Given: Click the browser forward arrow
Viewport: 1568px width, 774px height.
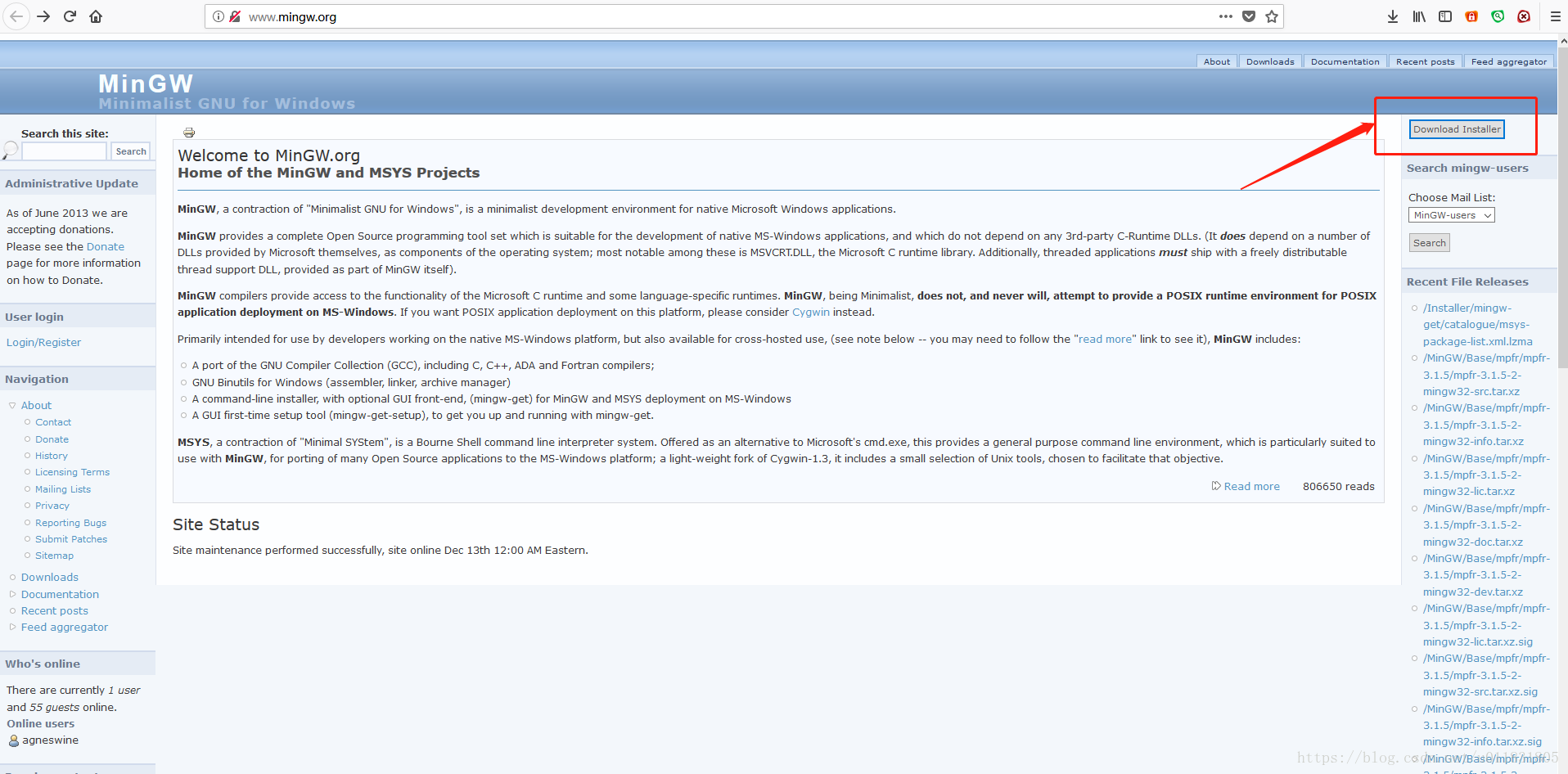Looking at the screenshot, I should [x=43, y=16].
